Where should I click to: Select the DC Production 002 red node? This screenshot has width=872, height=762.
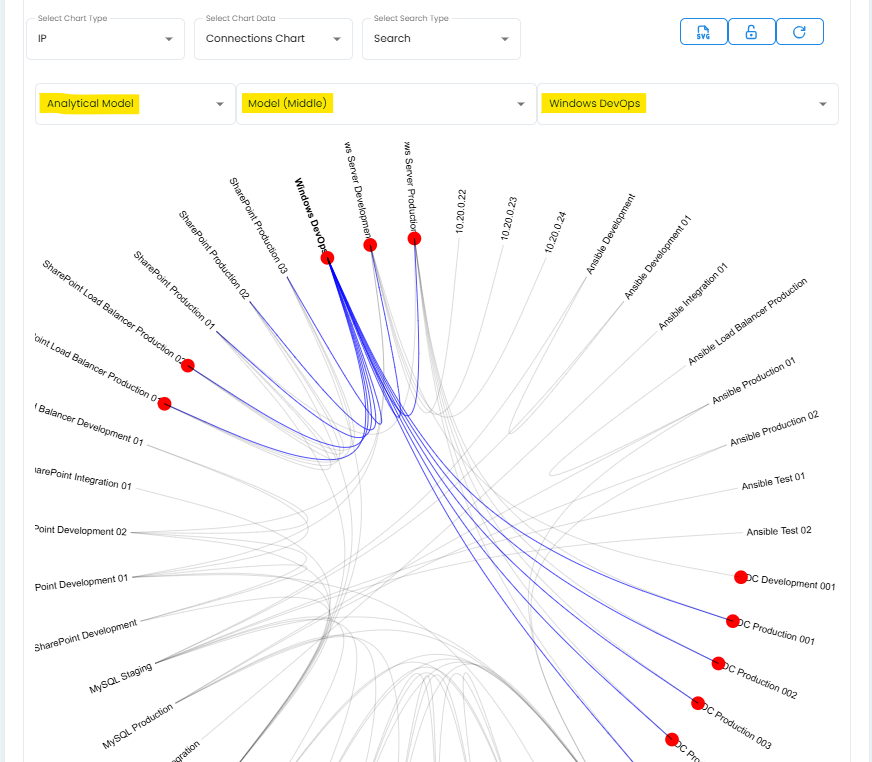718,663
